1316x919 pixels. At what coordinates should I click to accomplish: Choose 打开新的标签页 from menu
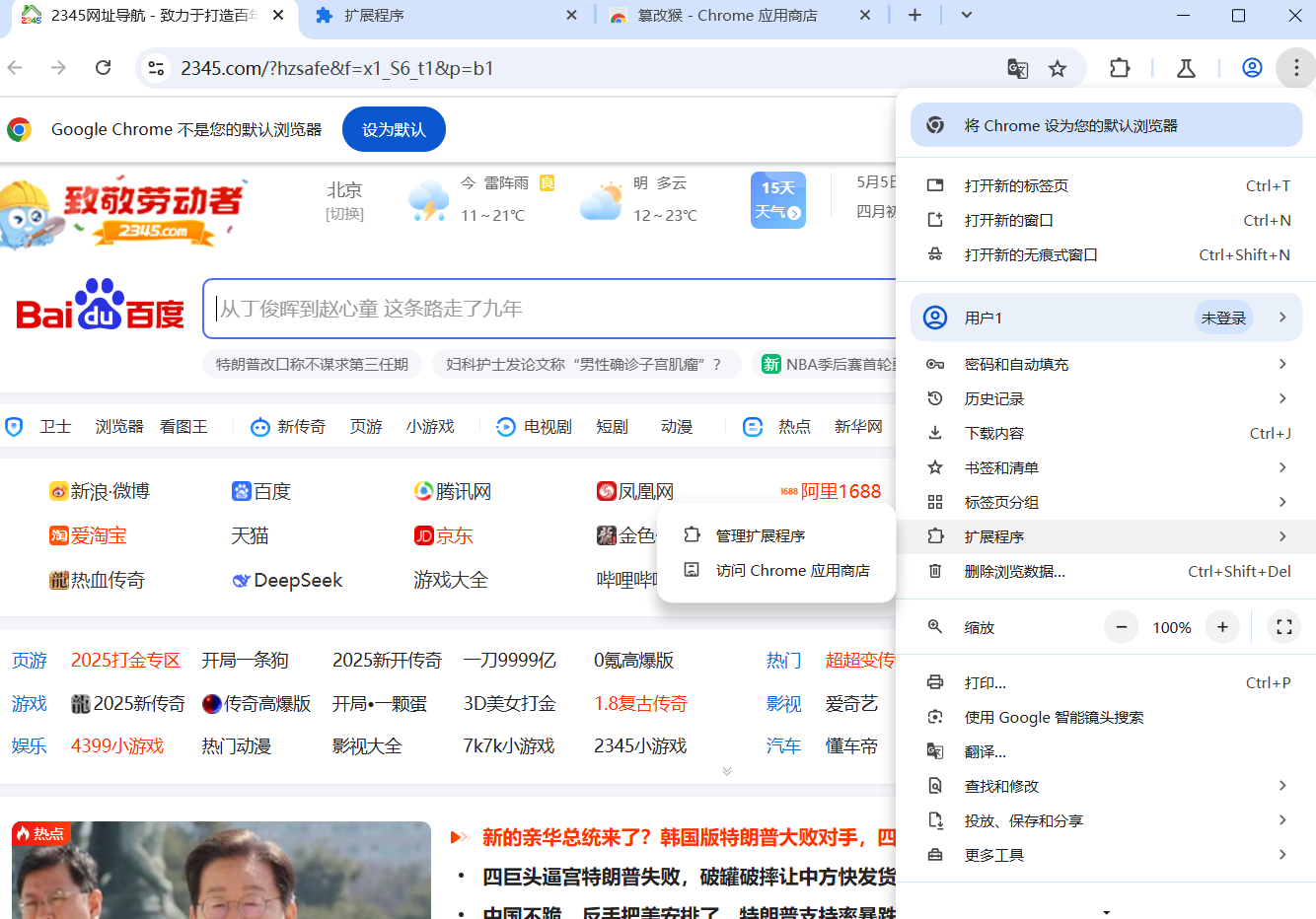tap(1106, 185)
